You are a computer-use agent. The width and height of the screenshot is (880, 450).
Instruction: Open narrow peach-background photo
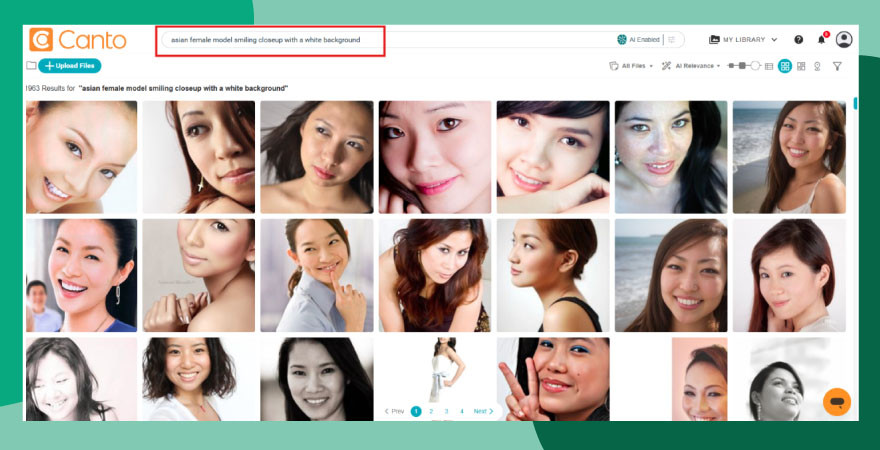pyautogui.click(x=699, y=379)
